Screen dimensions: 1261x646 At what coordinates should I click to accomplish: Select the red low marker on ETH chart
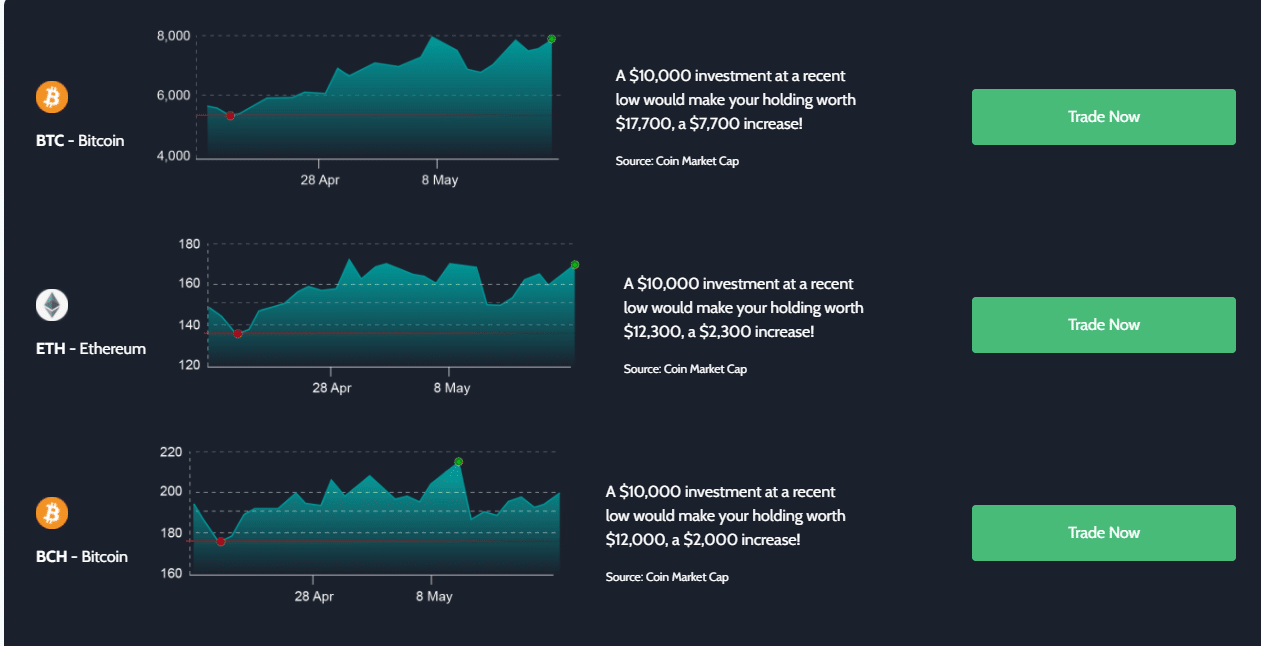[x=237, y=333]
